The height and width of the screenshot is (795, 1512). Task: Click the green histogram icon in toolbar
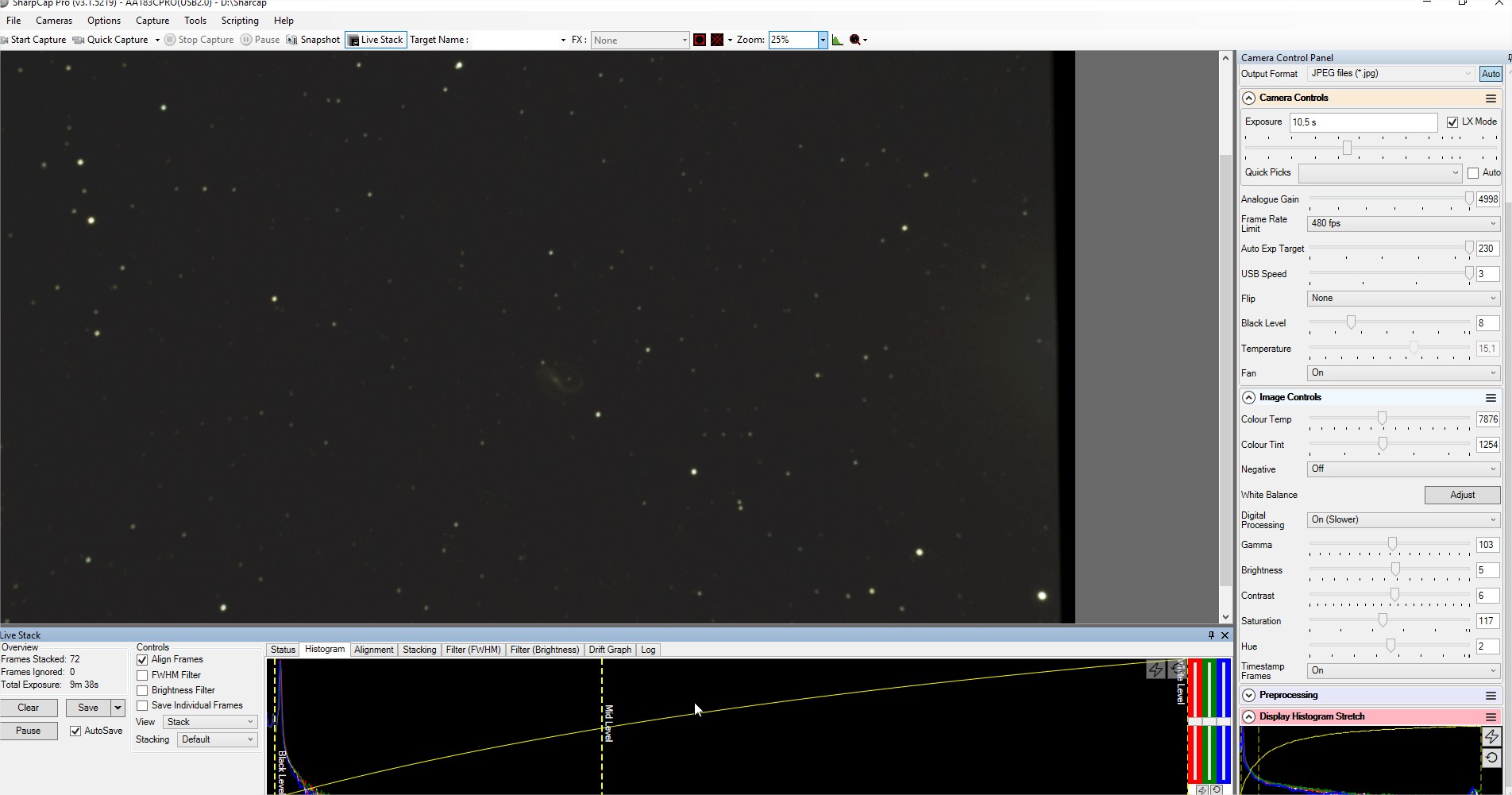point(837,40)
